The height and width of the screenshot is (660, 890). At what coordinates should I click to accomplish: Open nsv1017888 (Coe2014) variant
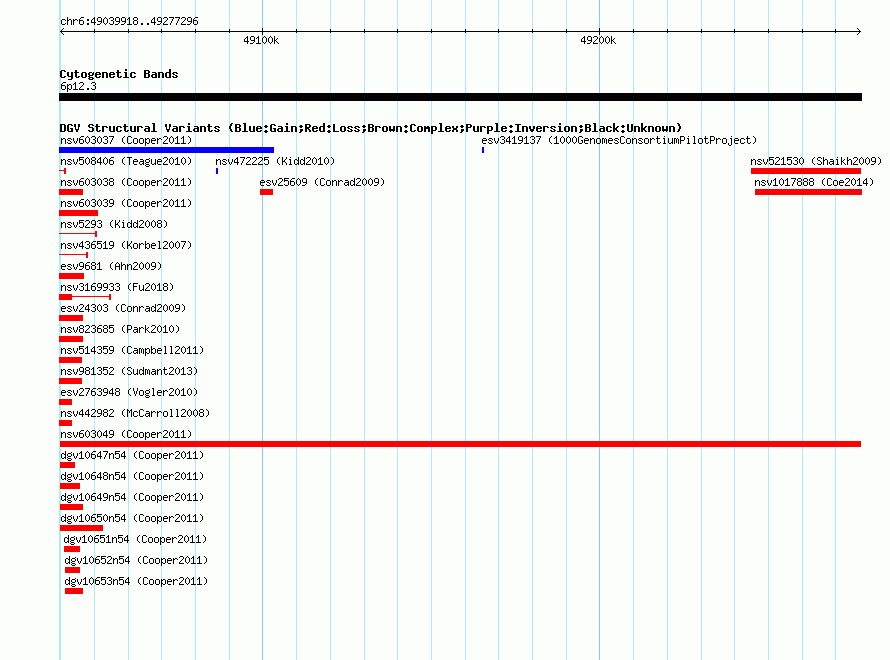[815, 182]
